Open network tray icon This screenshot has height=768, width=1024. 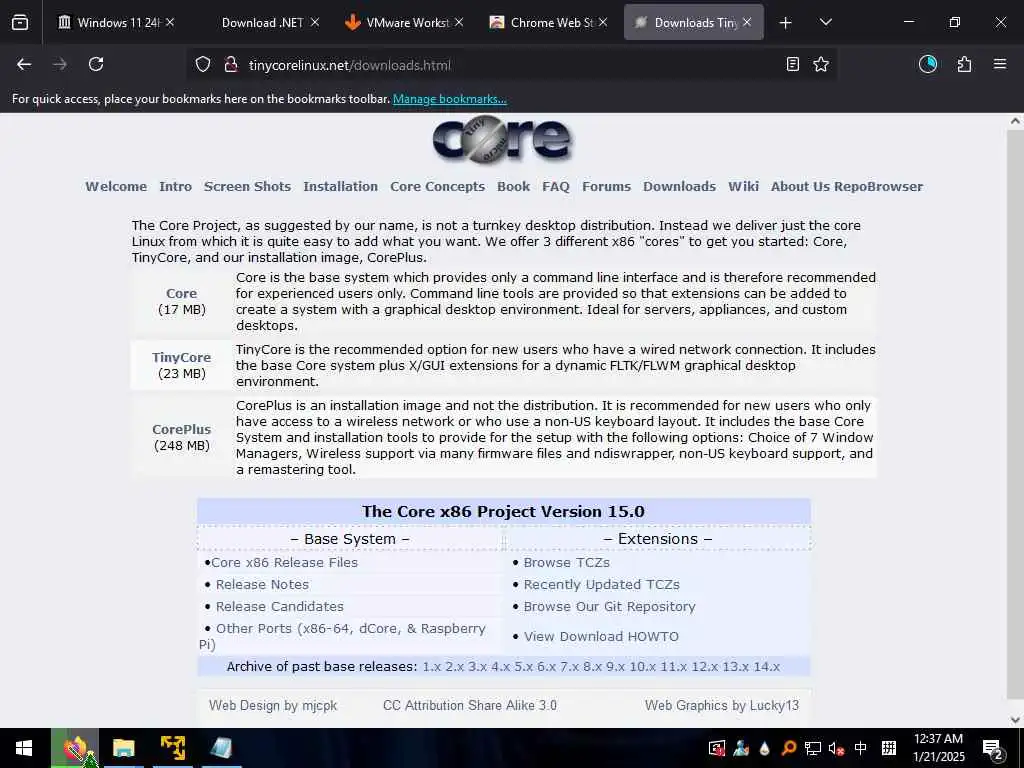pyautogui.click(x=812, y=748)
